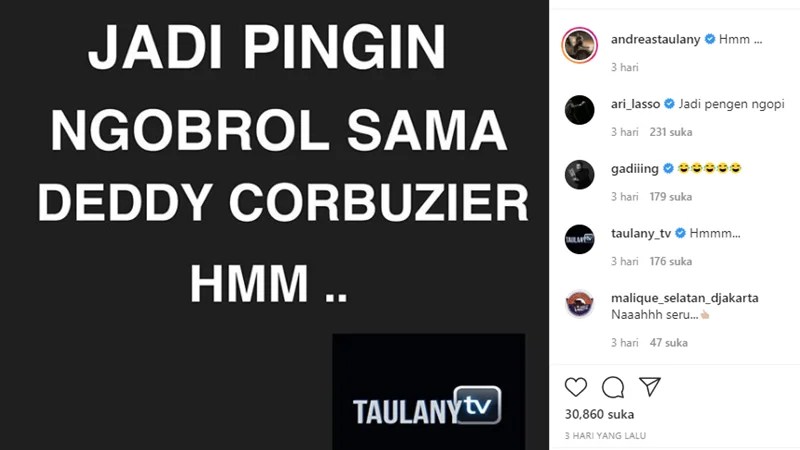Open comments via speech bubble icon

coord(613,387)
